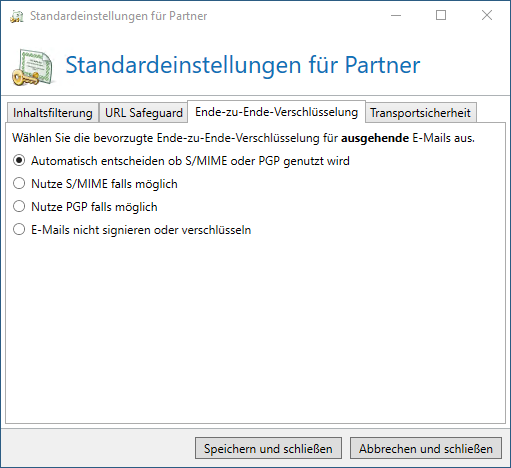
Task: Click the instruction text about ausgehende E-Mails
Action: click(x=243, y=138)
